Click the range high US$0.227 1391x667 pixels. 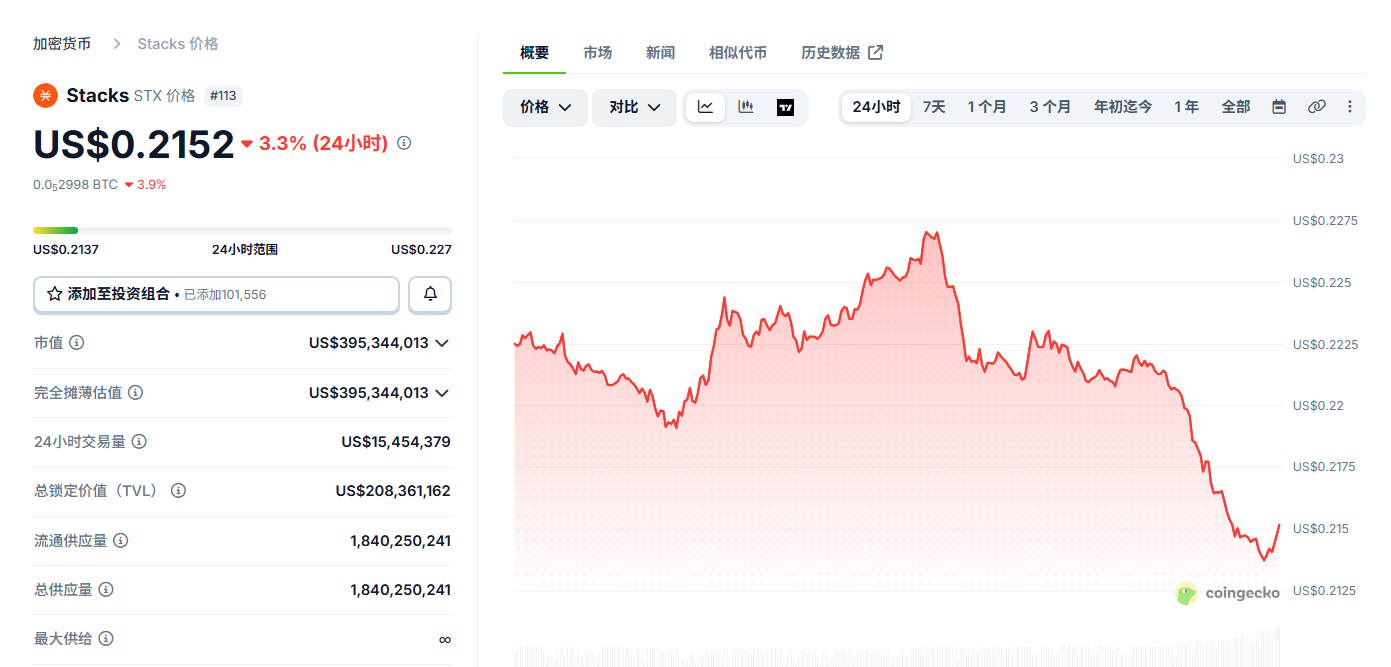(421, 250)
